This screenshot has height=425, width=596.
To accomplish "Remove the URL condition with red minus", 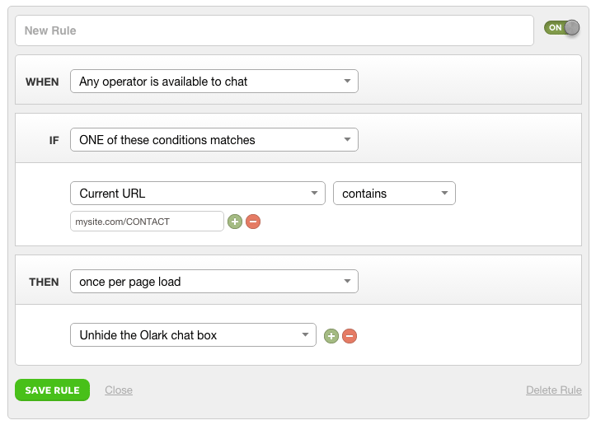I will click(253, 221).
